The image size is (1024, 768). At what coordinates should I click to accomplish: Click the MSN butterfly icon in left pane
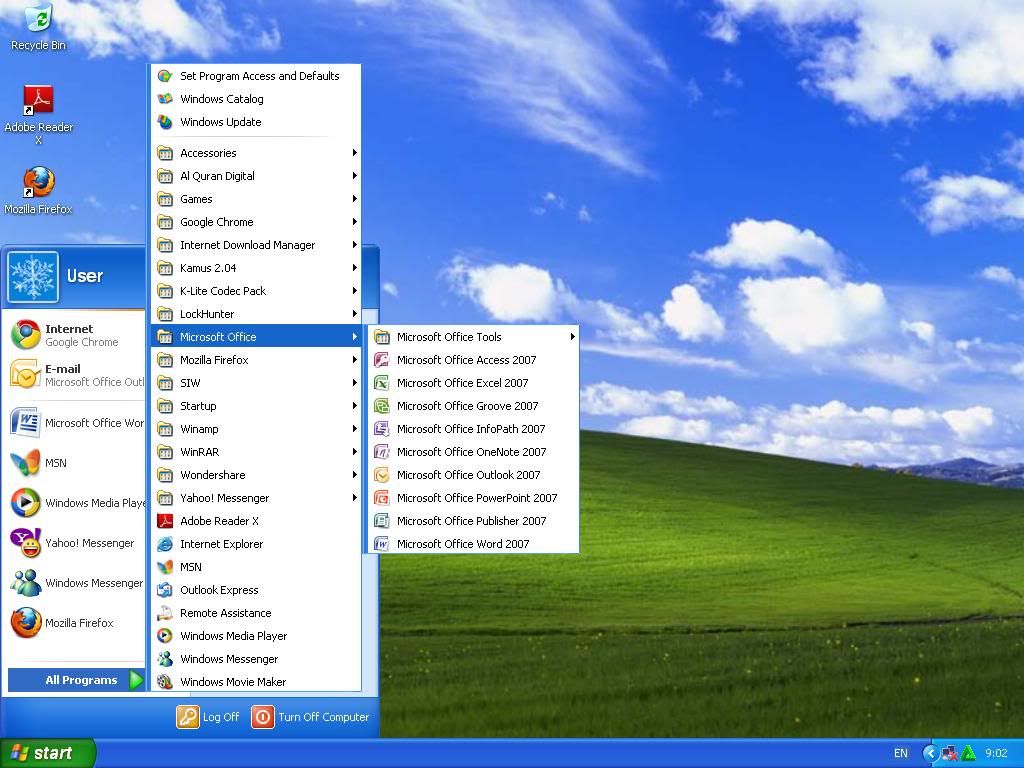click(x=25, y=462)
